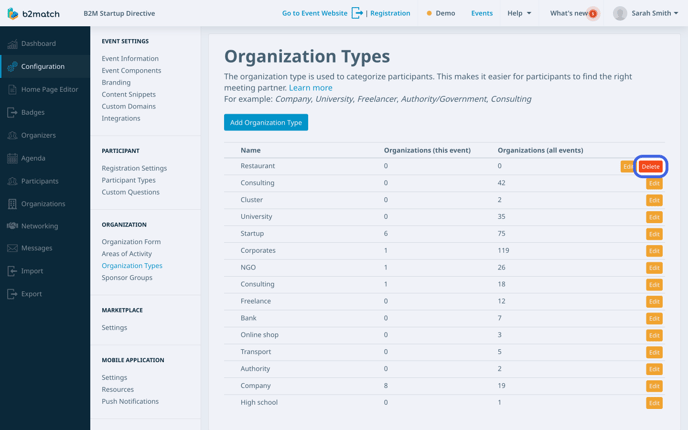Edit the Company organization type

click(x=654, y=386)
